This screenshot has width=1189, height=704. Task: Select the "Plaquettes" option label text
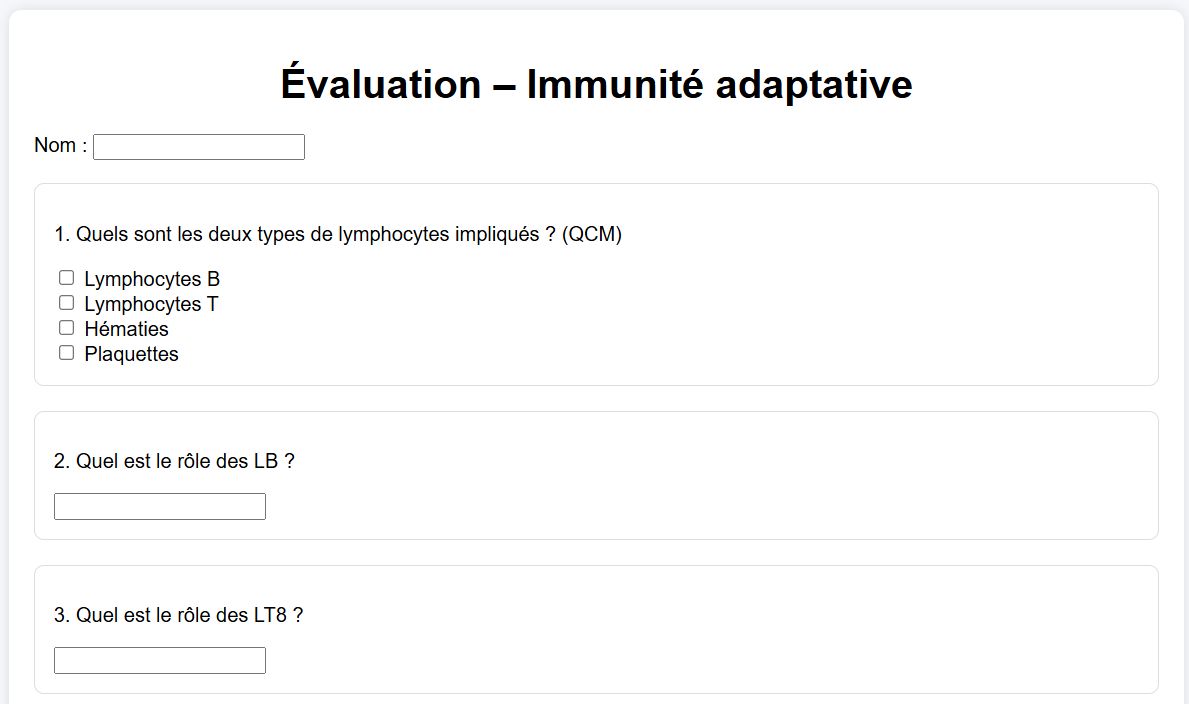point(131,354)
